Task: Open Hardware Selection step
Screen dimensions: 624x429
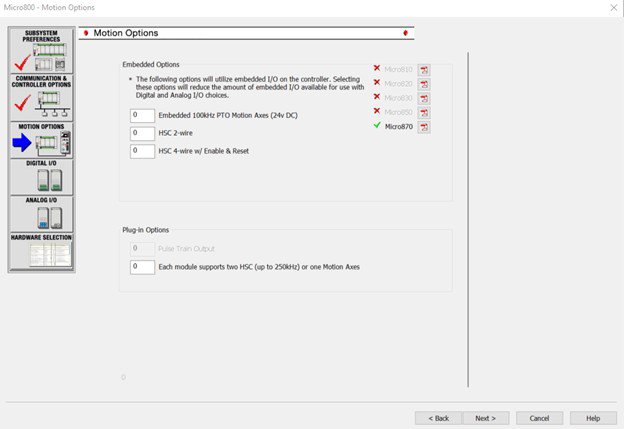Action: pyautogui.click(x=41, y=251)
